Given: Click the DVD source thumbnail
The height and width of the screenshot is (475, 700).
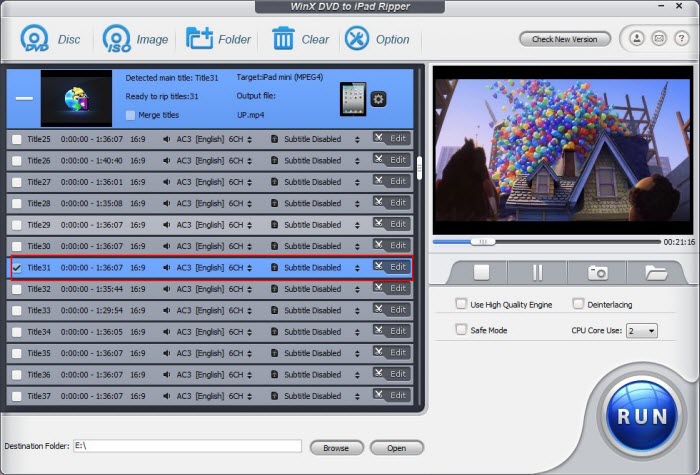Looking at the screenshot, I should click(x=76, y=98).
